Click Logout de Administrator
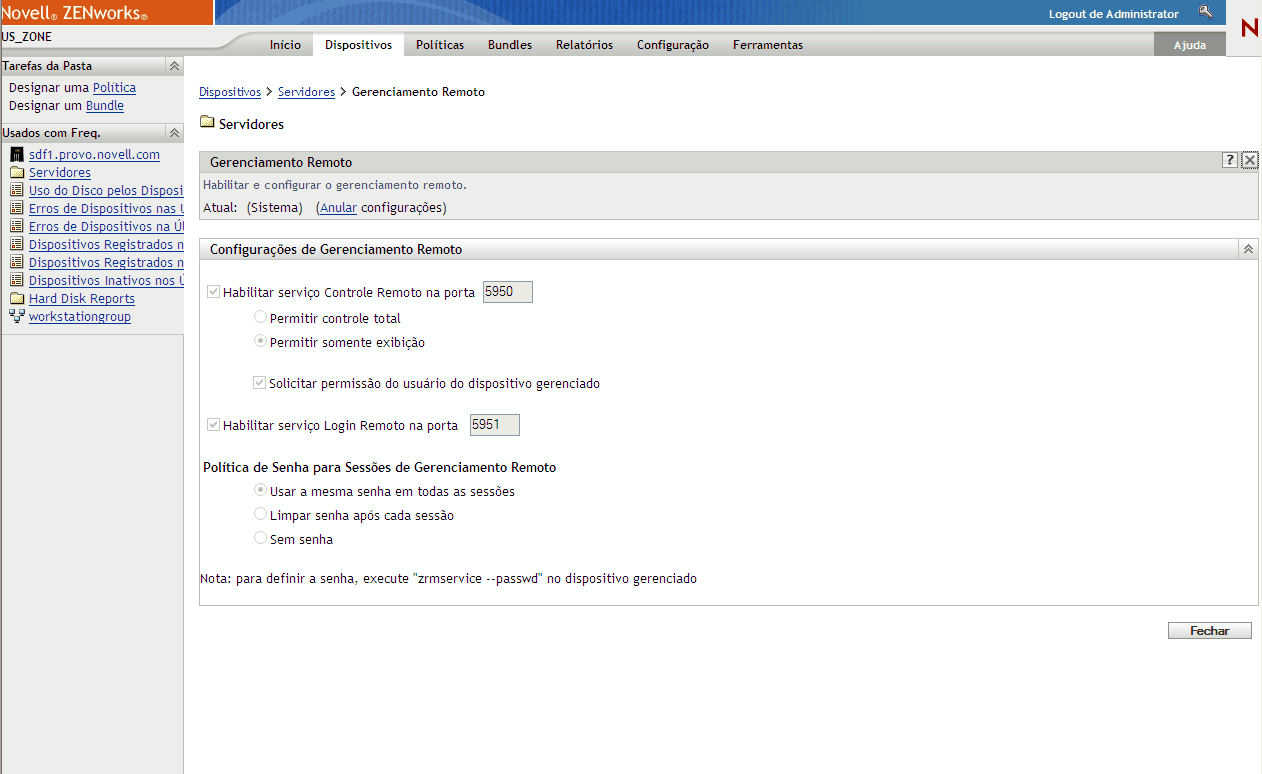Image resolution: width=1262 pixels, height=774 pixels. click(x=1114, y=14)
